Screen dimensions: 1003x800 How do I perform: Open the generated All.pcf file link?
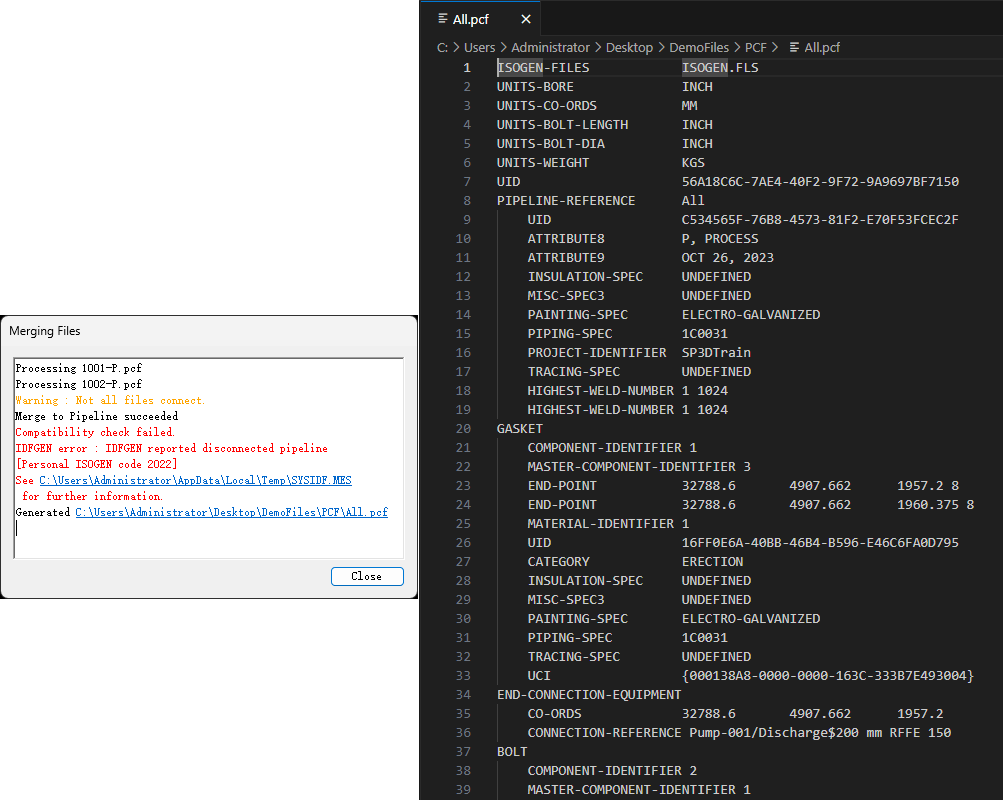(x=231, y=512)
